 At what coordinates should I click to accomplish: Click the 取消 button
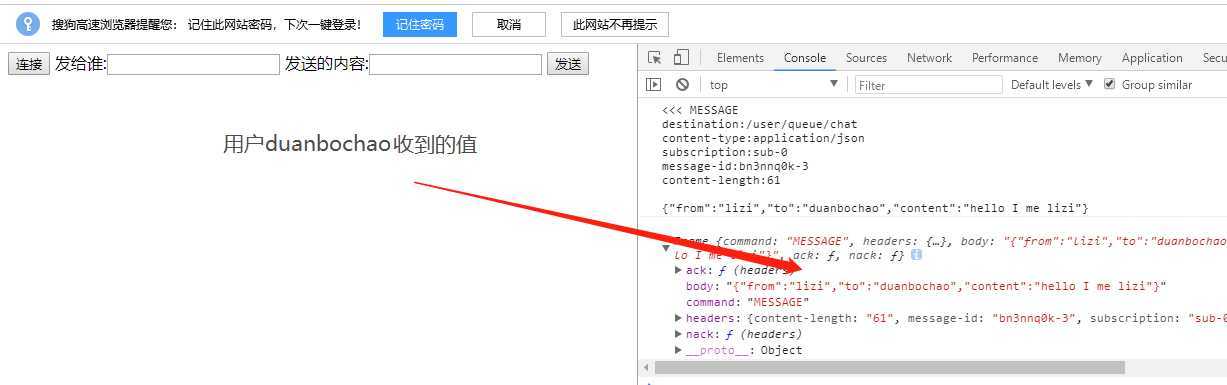click(509, 24)
